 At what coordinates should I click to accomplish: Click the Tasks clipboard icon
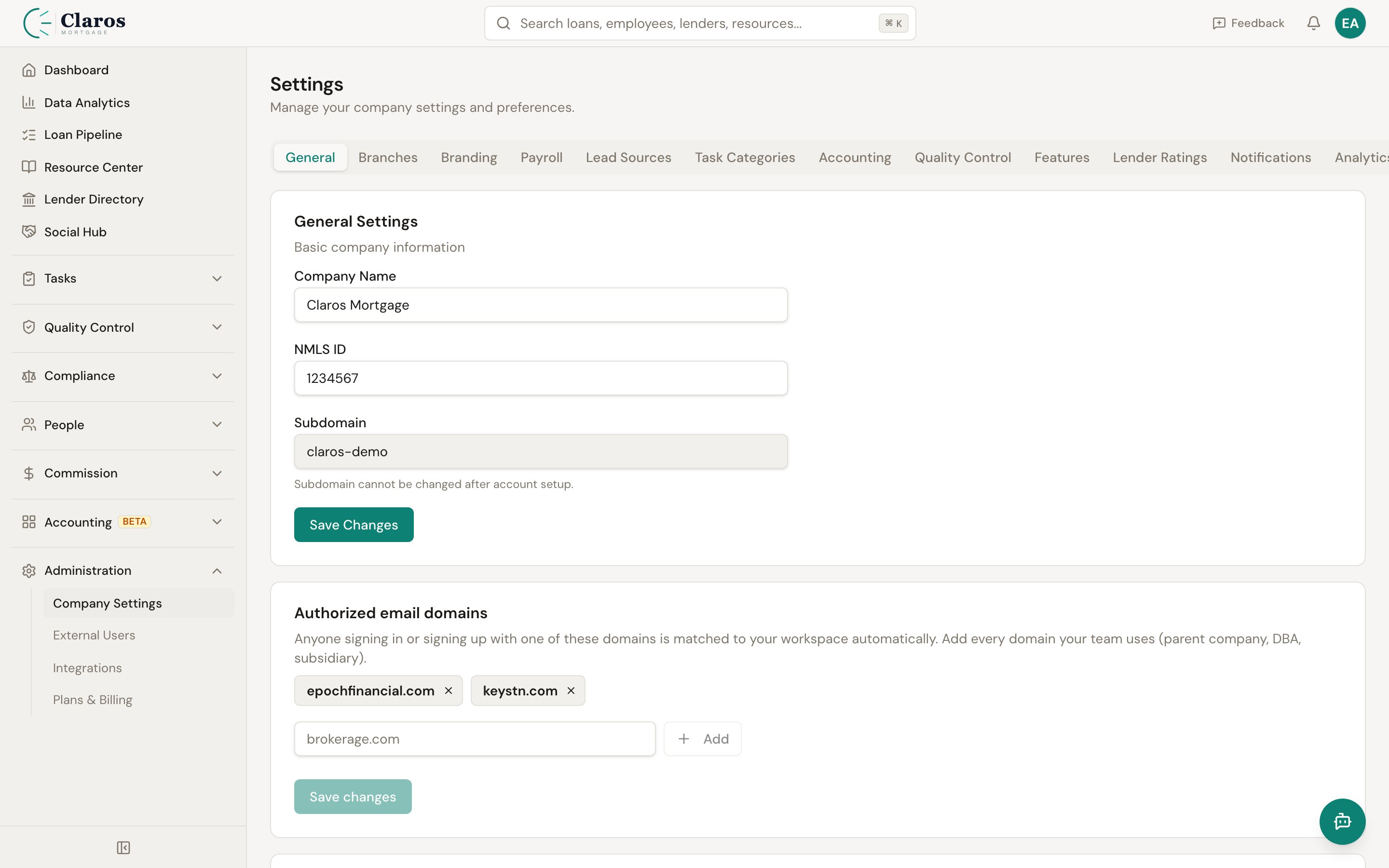click(x=29, y=278)
